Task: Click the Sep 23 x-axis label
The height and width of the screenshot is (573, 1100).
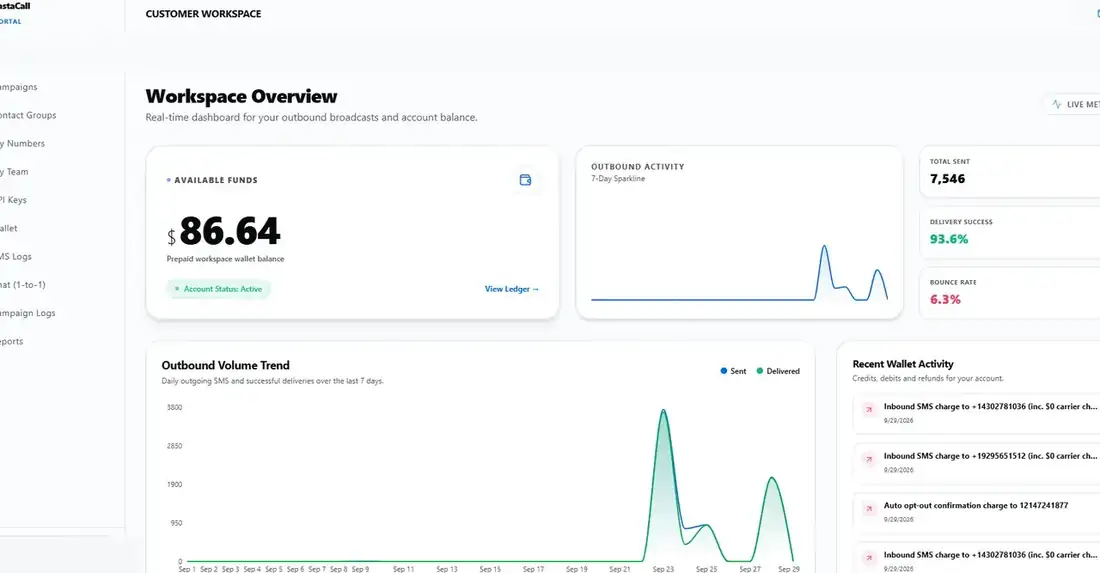Action: (x=663, y=569)
